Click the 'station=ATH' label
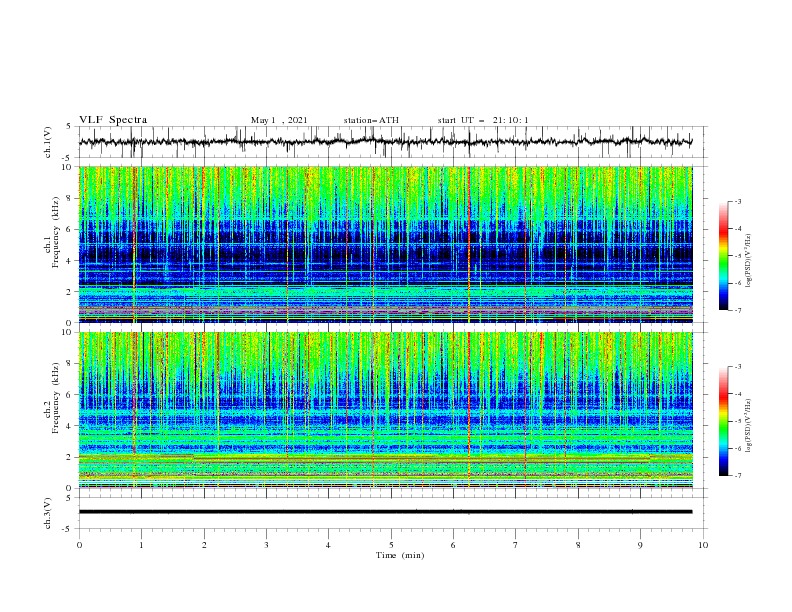 tap(371, 120)
